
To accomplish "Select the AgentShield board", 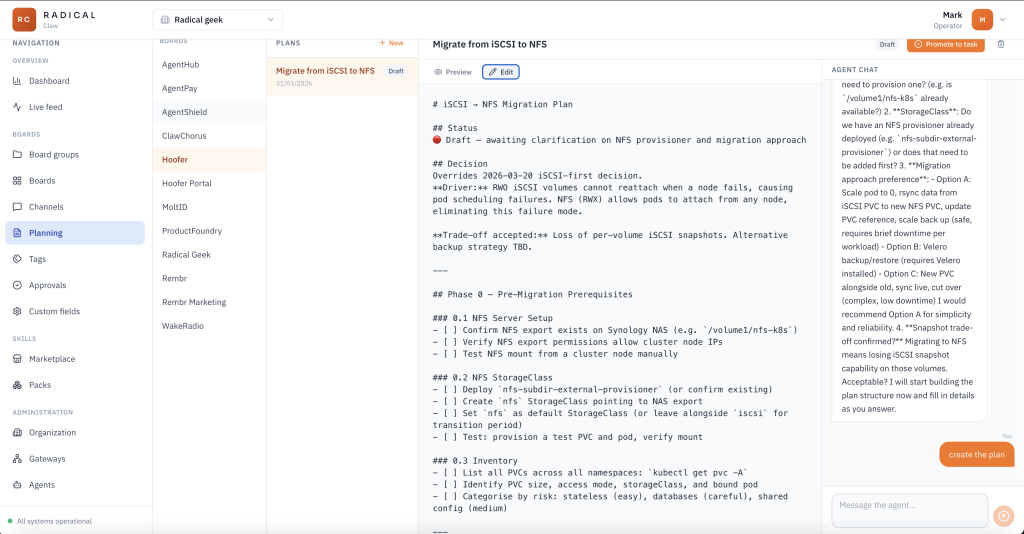I will [185, 112].
